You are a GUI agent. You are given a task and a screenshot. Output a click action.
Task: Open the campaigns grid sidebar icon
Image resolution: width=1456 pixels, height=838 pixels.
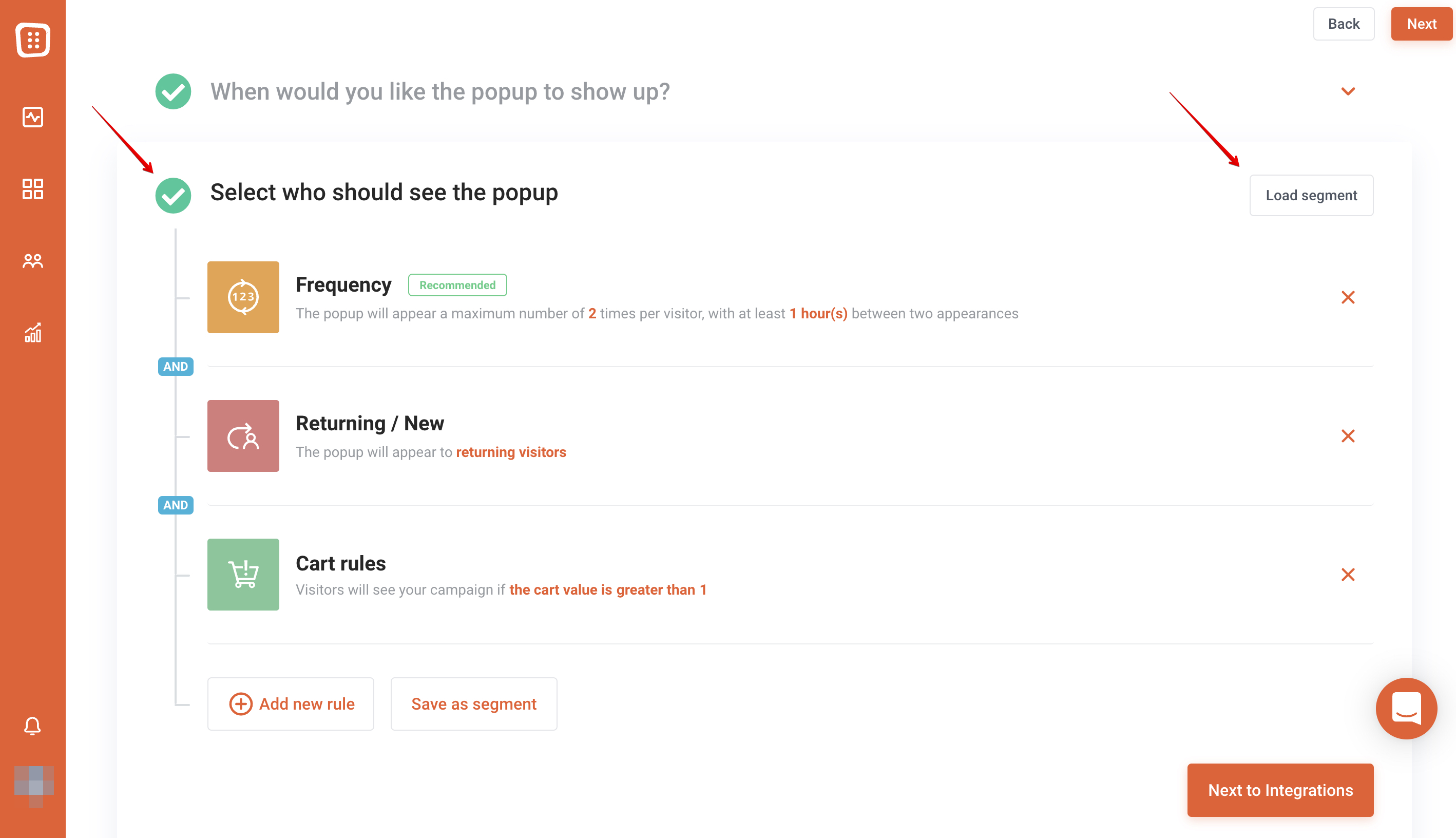click(x=33, y=189)
